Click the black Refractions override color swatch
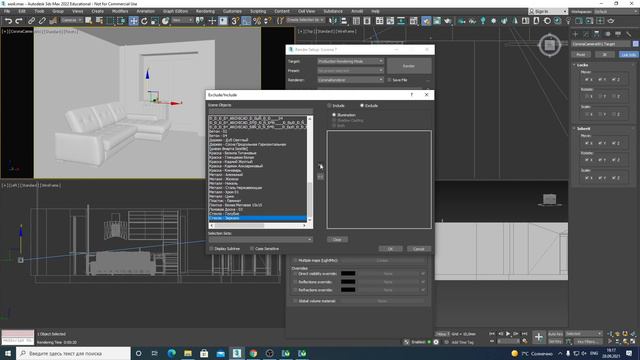This screenshot has width=640, height=360. (348, 290)
